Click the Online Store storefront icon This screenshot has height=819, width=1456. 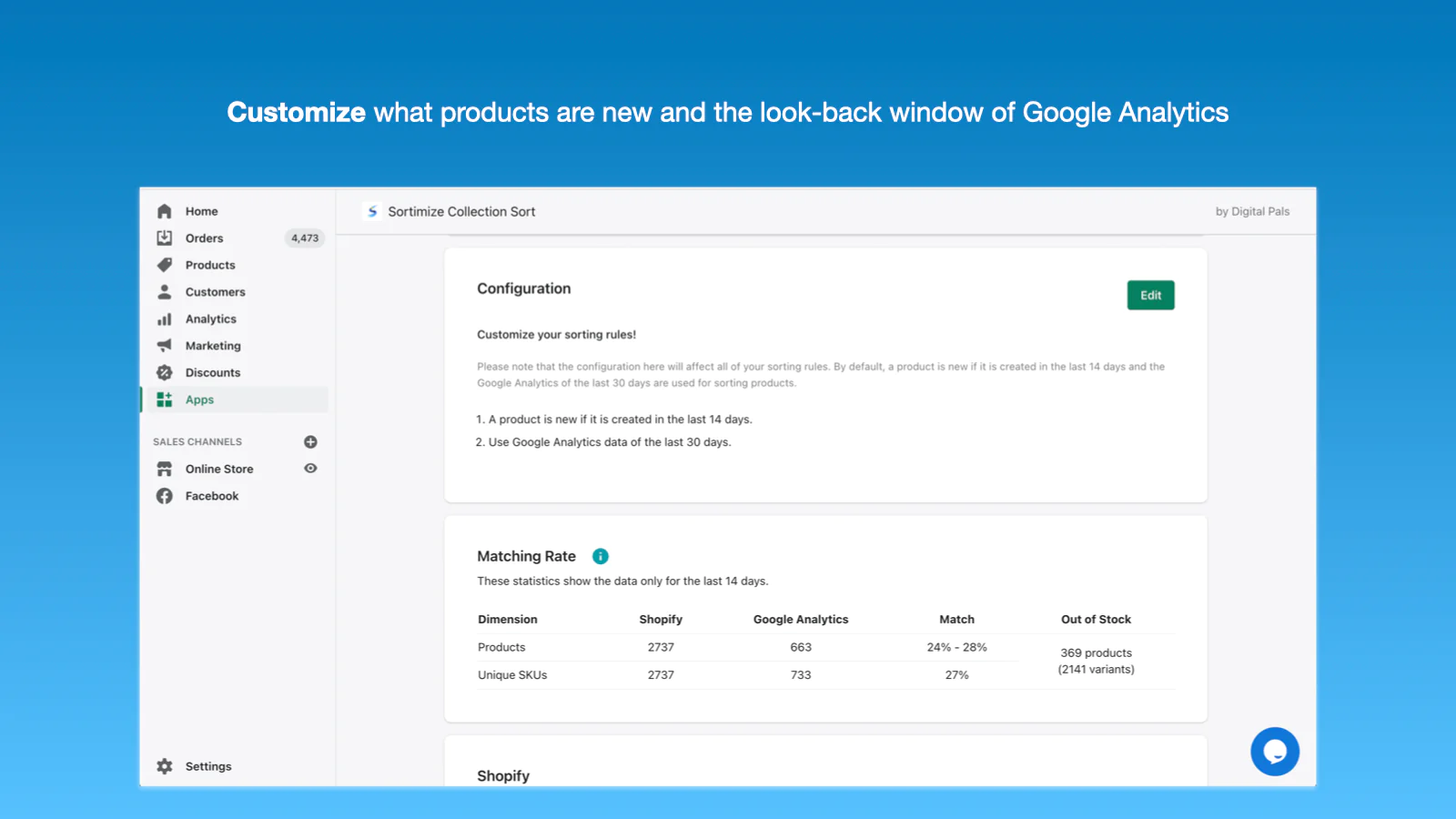tap(164, 469)
